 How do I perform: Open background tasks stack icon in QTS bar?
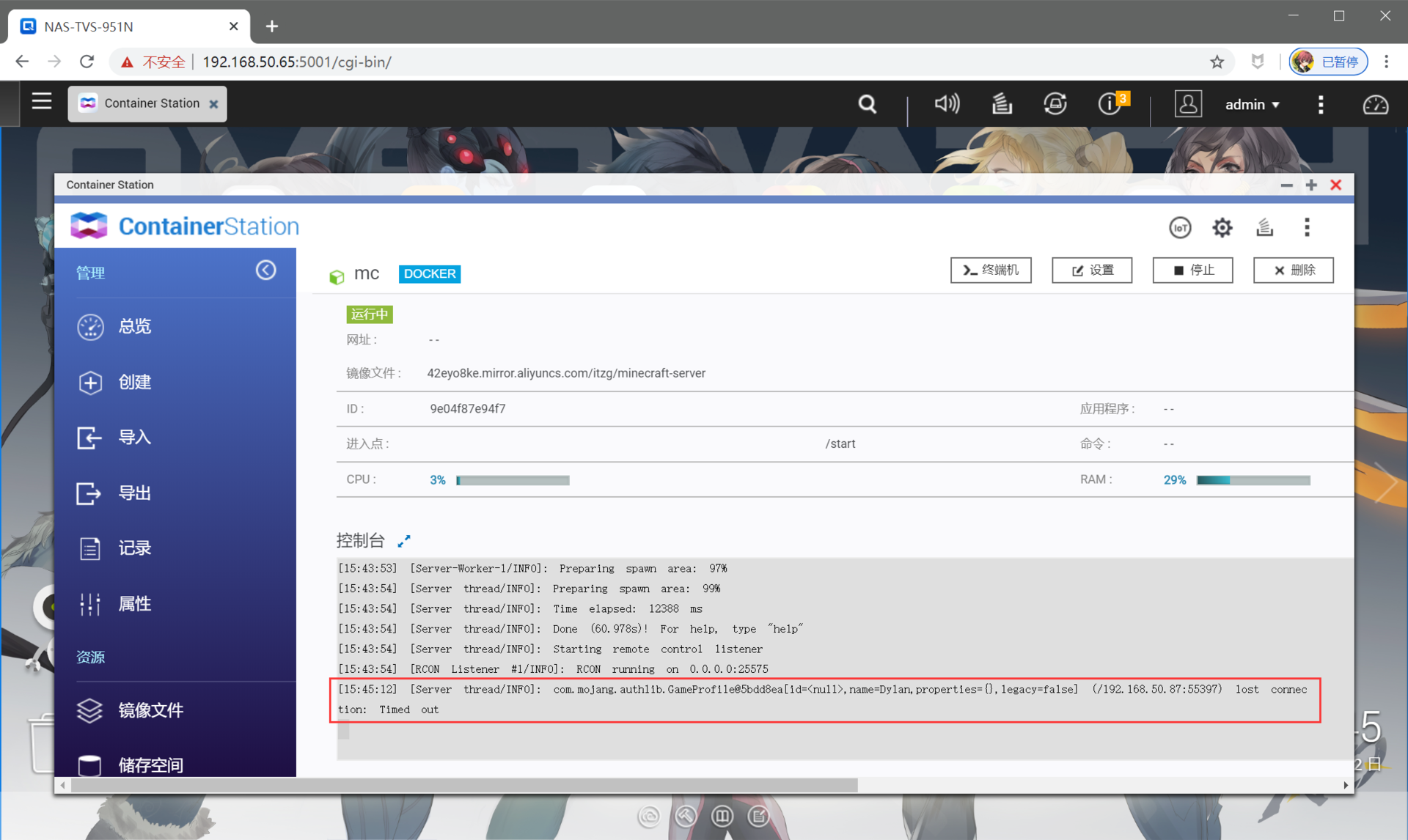[x=1001, y=104]
